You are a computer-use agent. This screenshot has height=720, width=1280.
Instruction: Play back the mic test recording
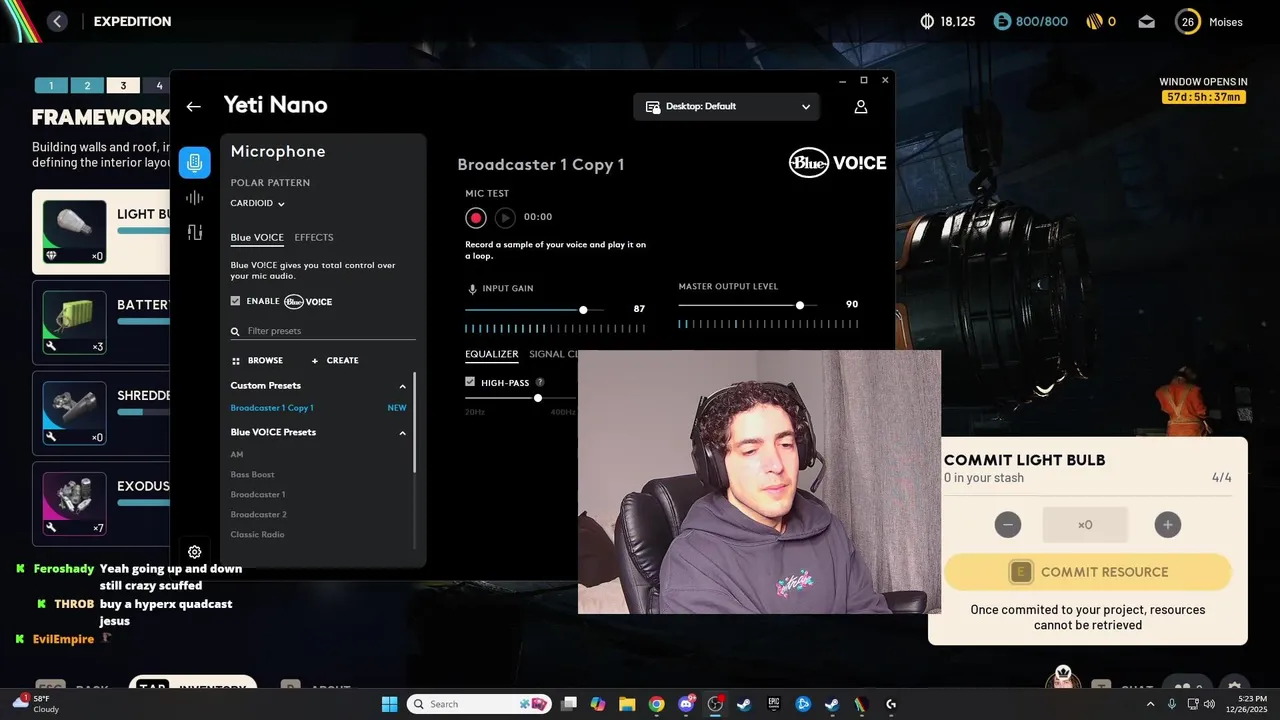coord(505,217)
